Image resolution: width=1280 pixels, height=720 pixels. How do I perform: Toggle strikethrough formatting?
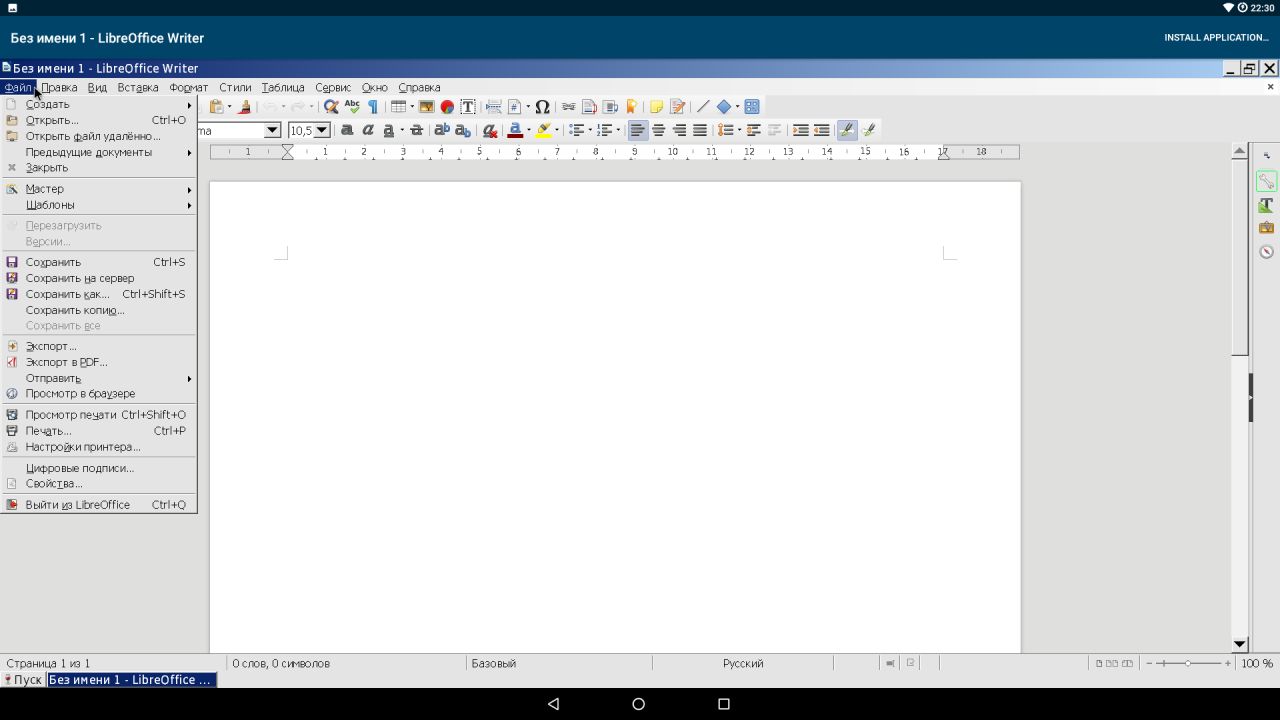pyautogui.click(x=417, y=130)
